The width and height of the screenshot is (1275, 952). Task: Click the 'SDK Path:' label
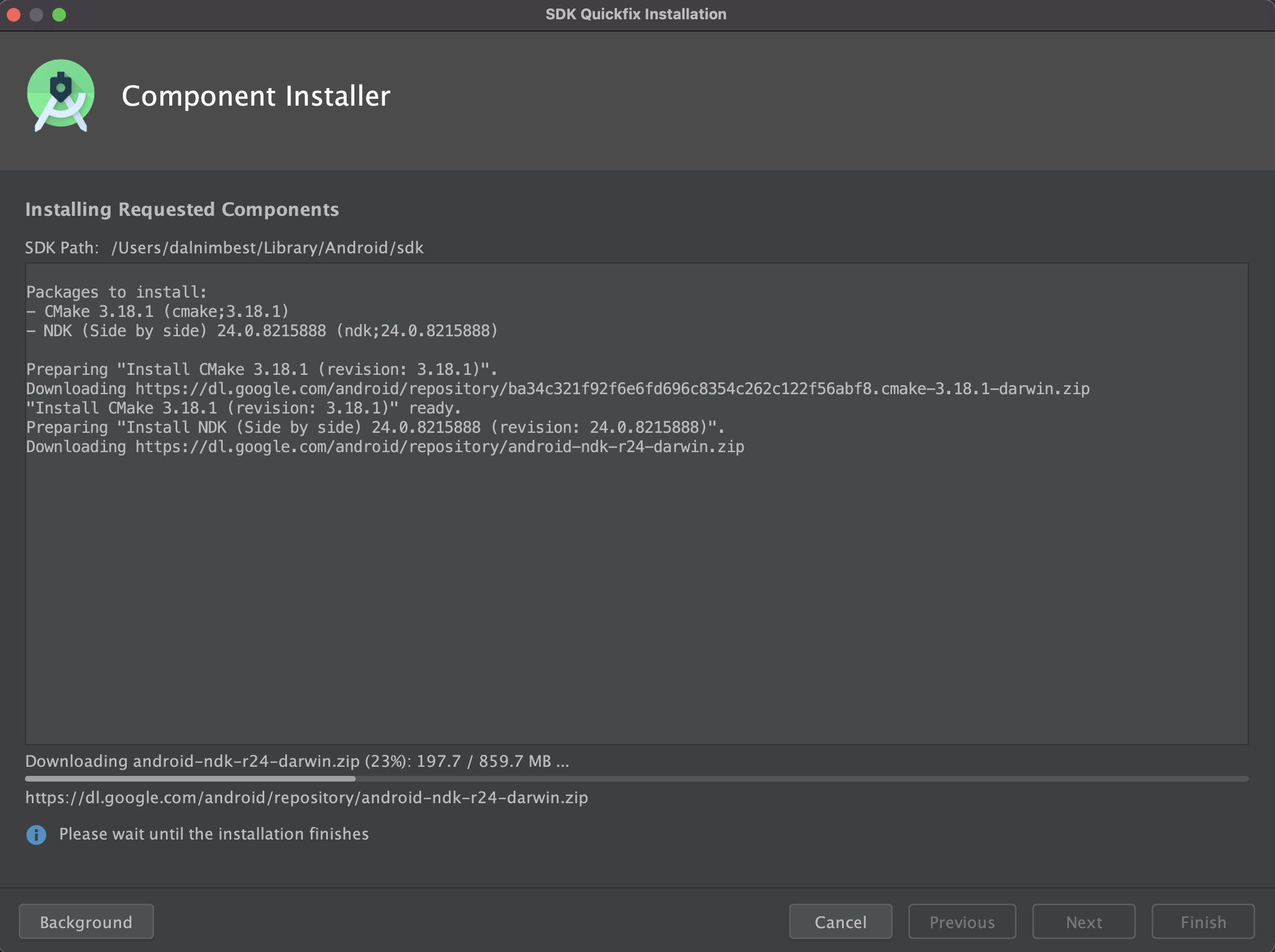pyautogui.click(x=62, y=248)
